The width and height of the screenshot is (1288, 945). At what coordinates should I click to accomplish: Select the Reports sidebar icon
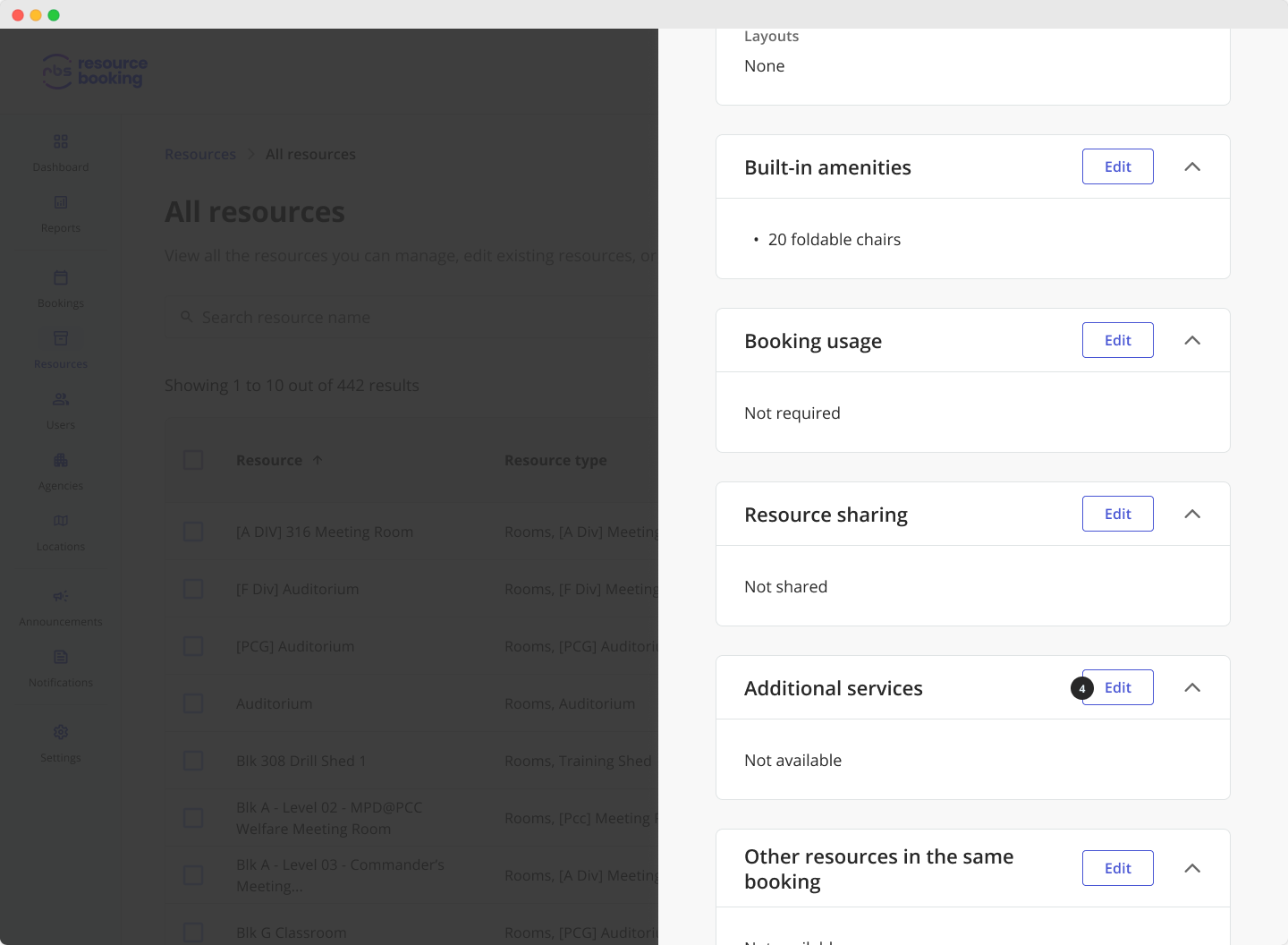click(x=60, y=213)
